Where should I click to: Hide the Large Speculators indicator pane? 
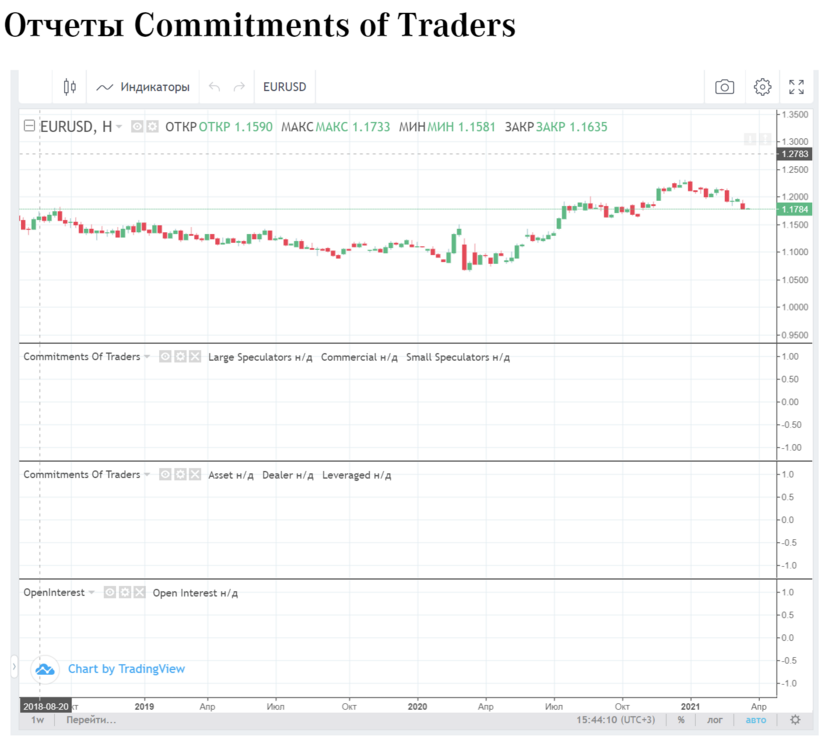click(x=165, y=357)
